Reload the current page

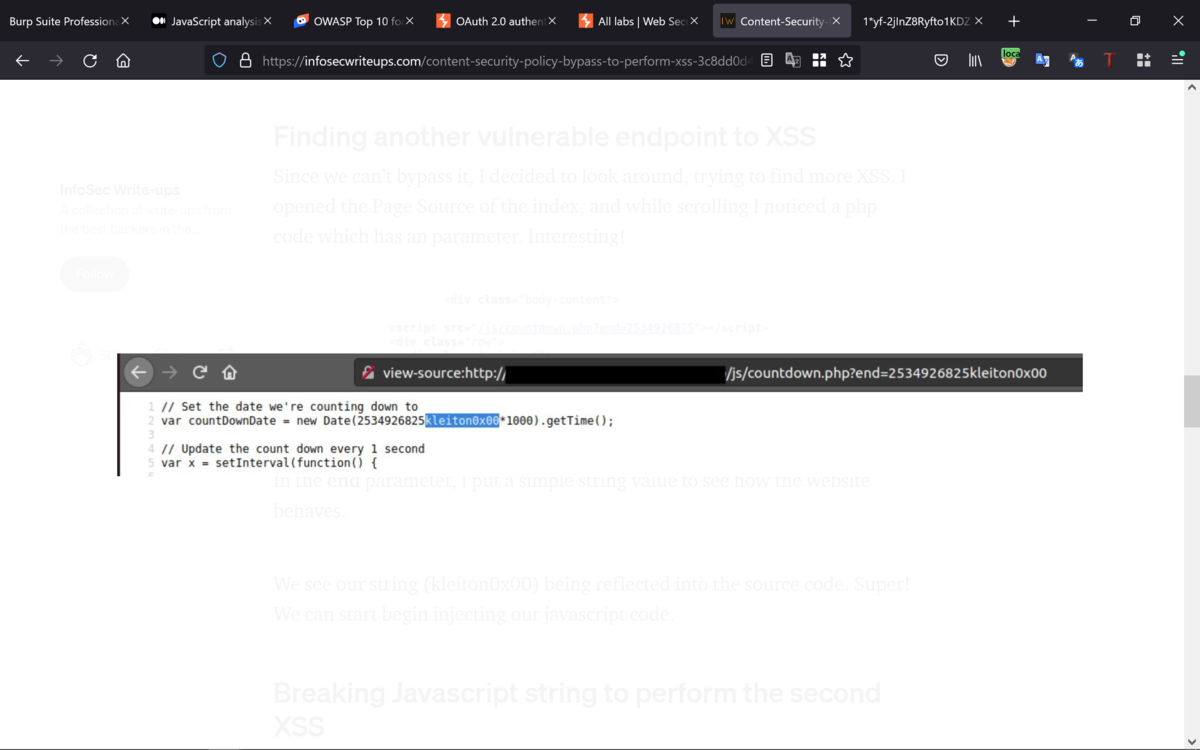click(x=90, y=60)
